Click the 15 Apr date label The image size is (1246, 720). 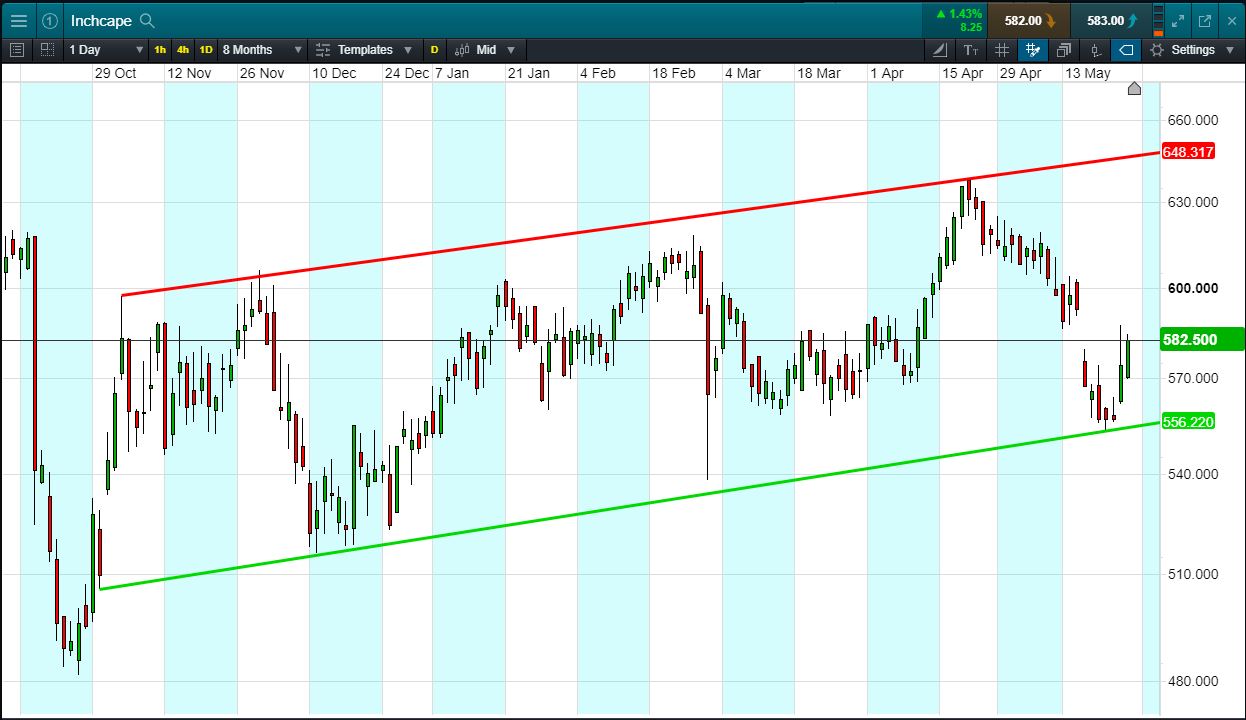point(962,73)
